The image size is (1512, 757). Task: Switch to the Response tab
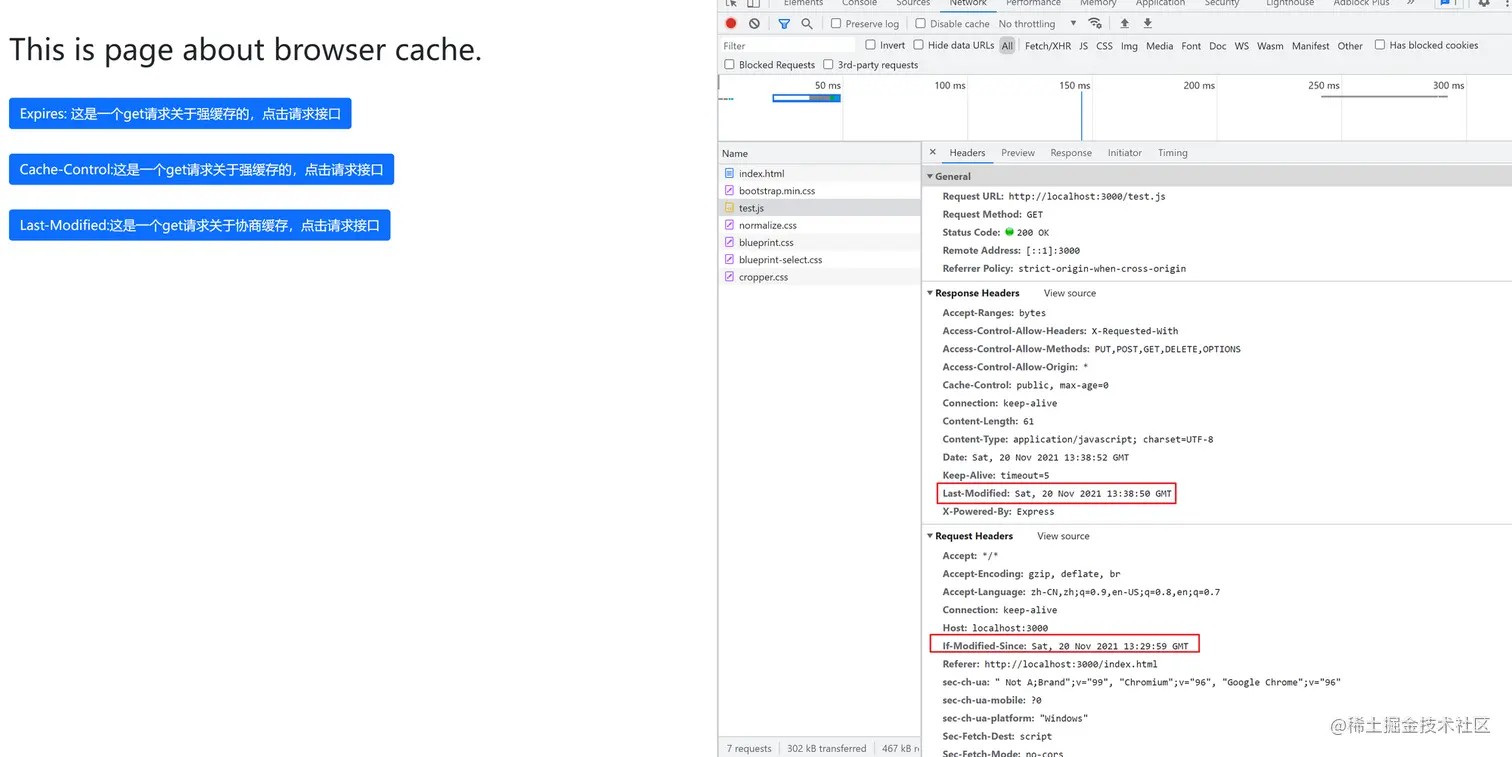[x=1071, y=153]
